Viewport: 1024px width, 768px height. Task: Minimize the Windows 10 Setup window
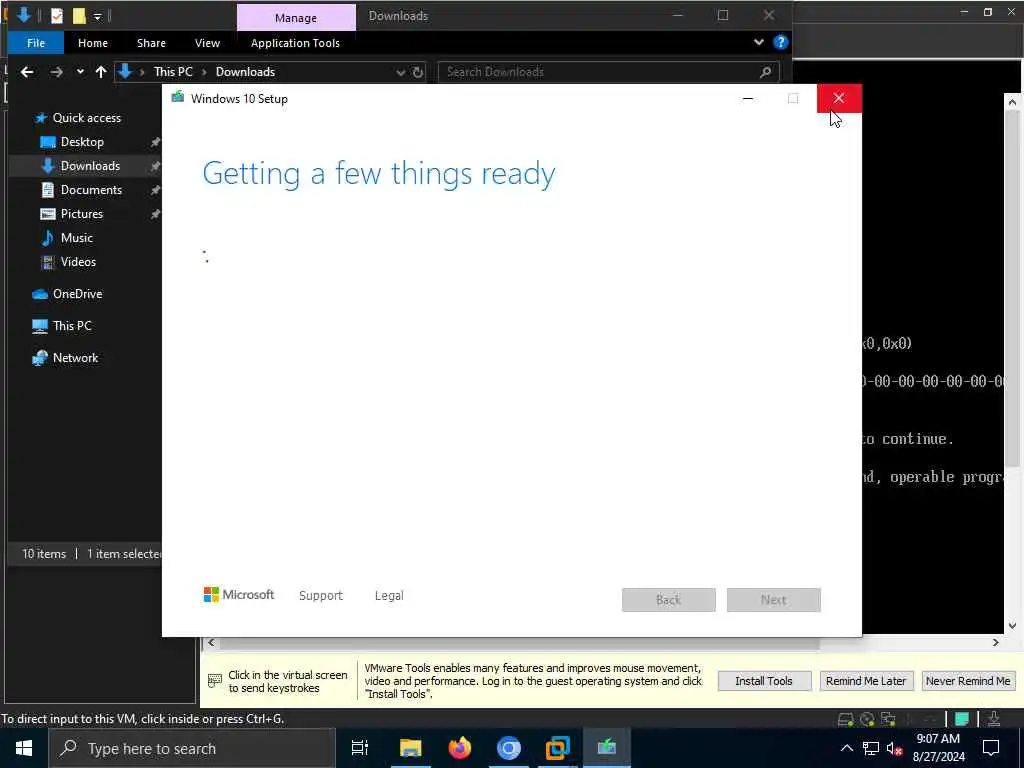click(748, 99)
